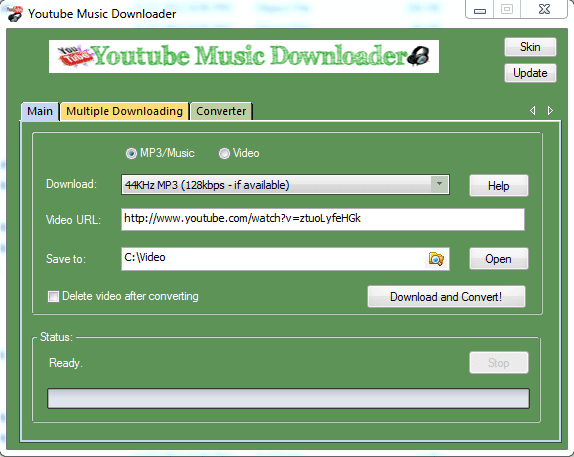Click the Update button
574x457 pixels.
(530, 73)
